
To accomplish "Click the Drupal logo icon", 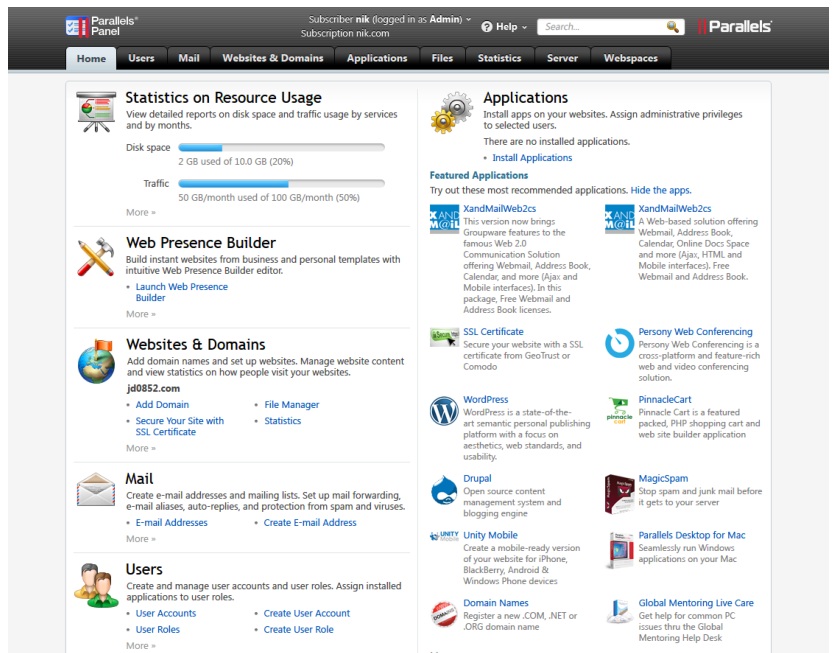I will pyautogui.click(x=444, y=490).
